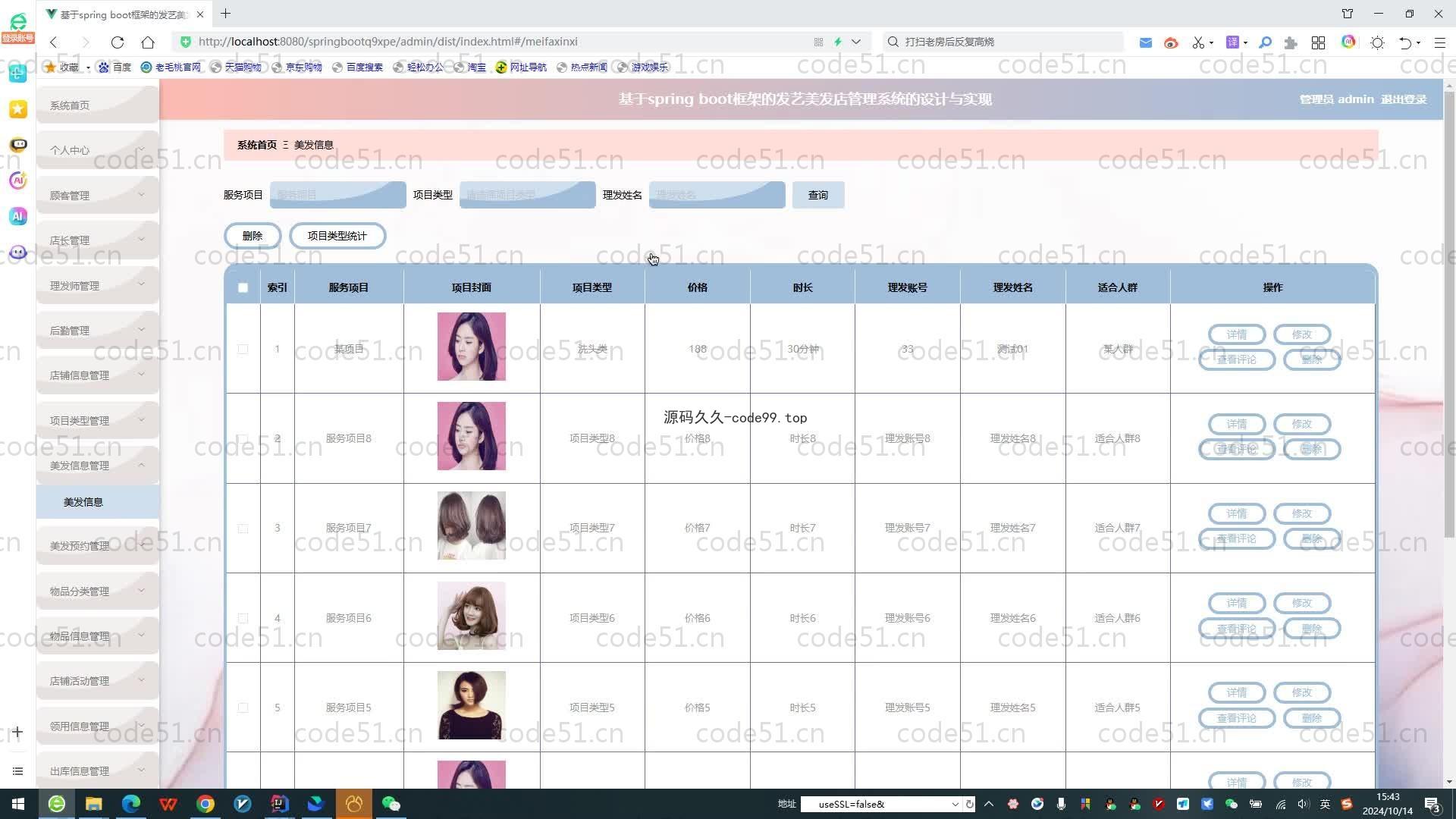Screen dimensions: 1456x819
Task: Open a new browser tab with plus icon
Action: tap(226, 14)
